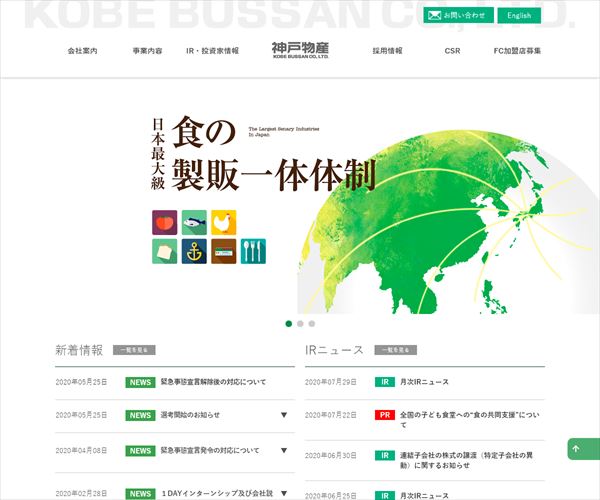The width and height of the screenshot is (600, 500).
Task: Click the 神戸物産 Kobe Bussan logo
Action: coord(300,50)
